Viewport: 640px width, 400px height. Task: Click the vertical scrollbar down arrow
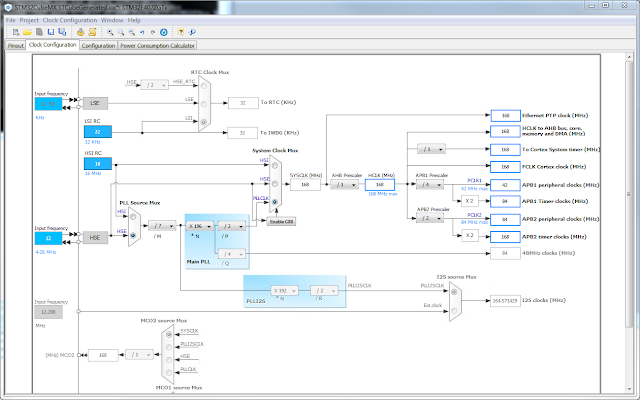629,389
